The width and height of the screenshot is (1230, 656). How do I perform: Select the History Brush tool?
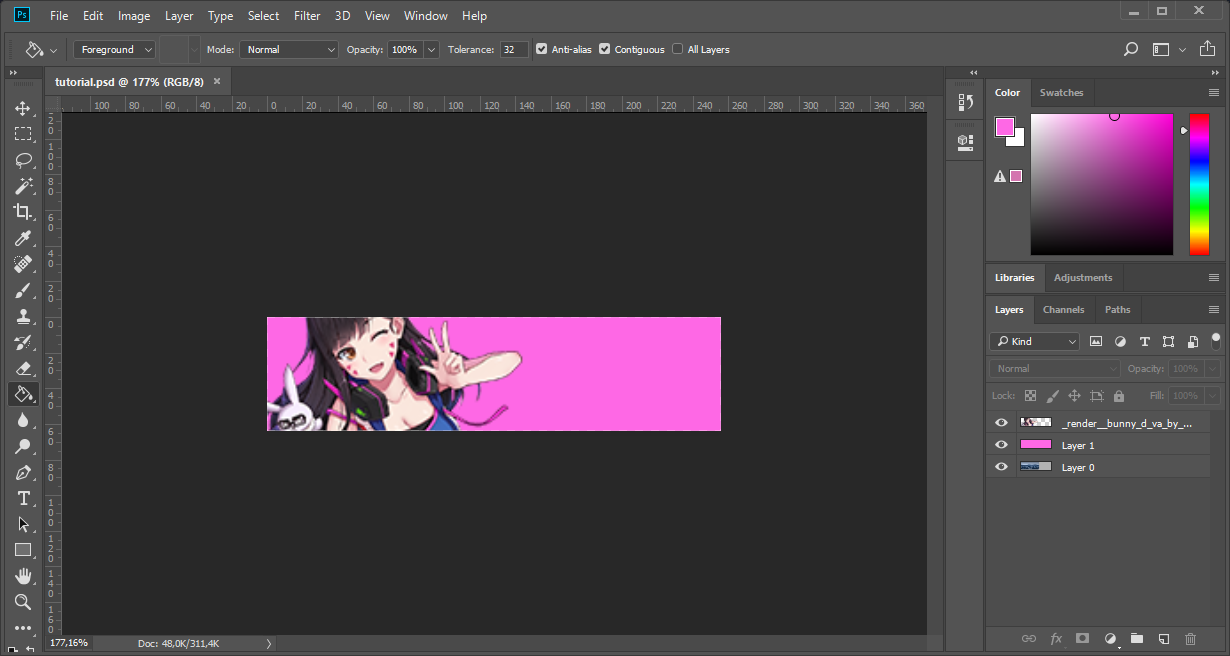[x=22, y=342]
